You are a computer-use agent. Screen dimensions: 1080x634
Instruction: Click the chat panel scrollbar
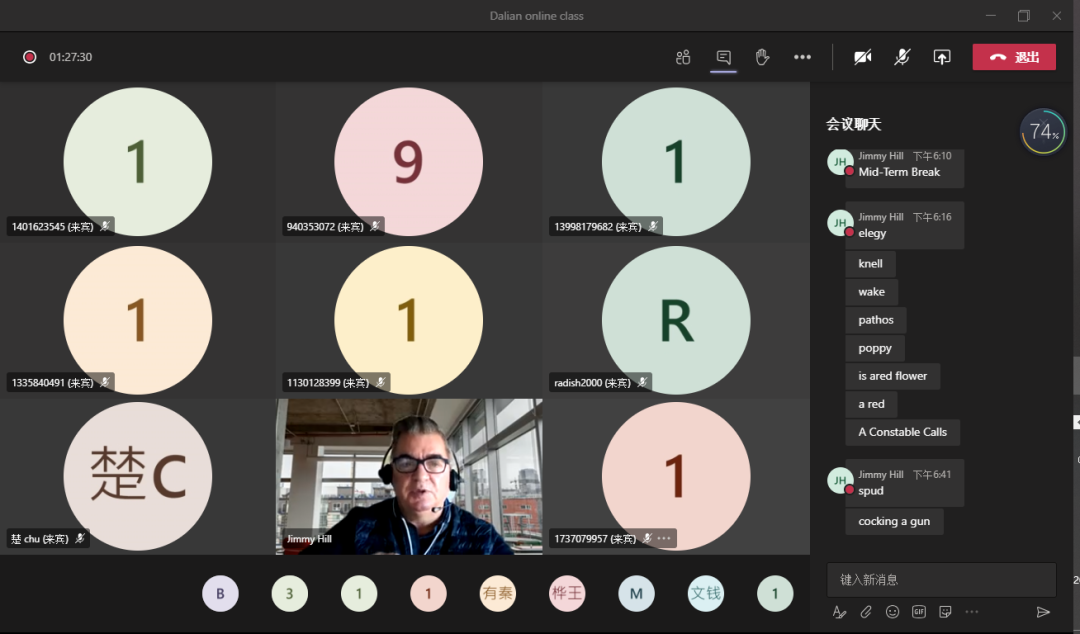pos(1076,375)
